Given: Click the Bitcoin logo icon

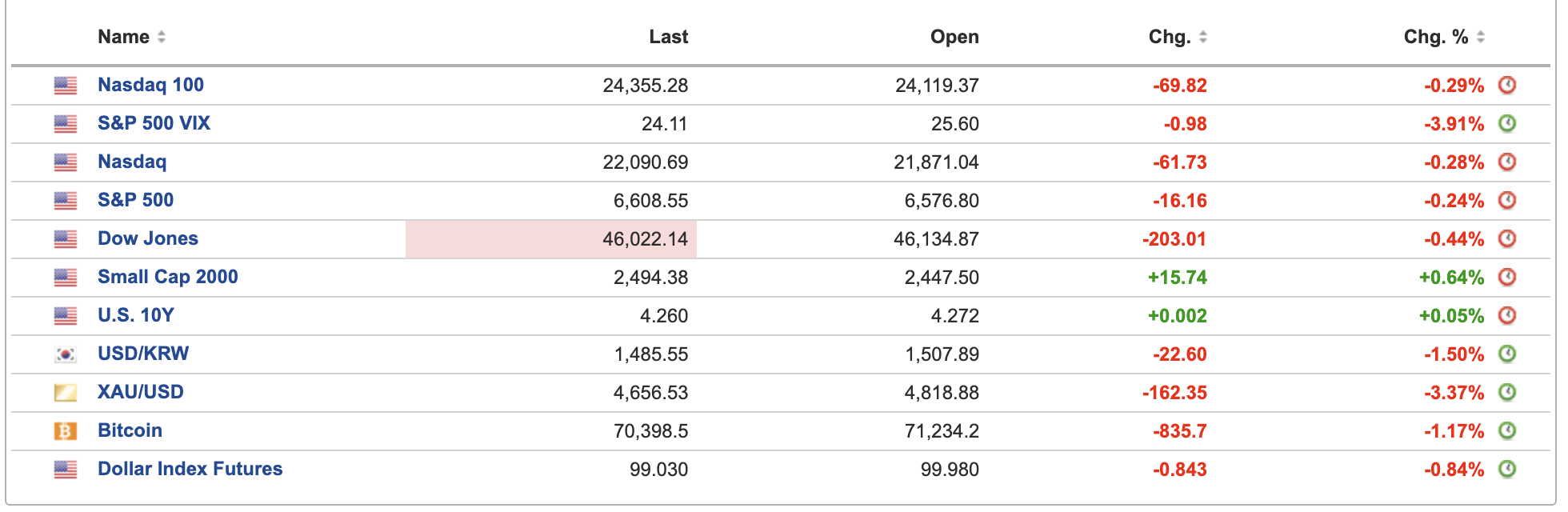Looking at the screenshot, I should coord(65,431).
